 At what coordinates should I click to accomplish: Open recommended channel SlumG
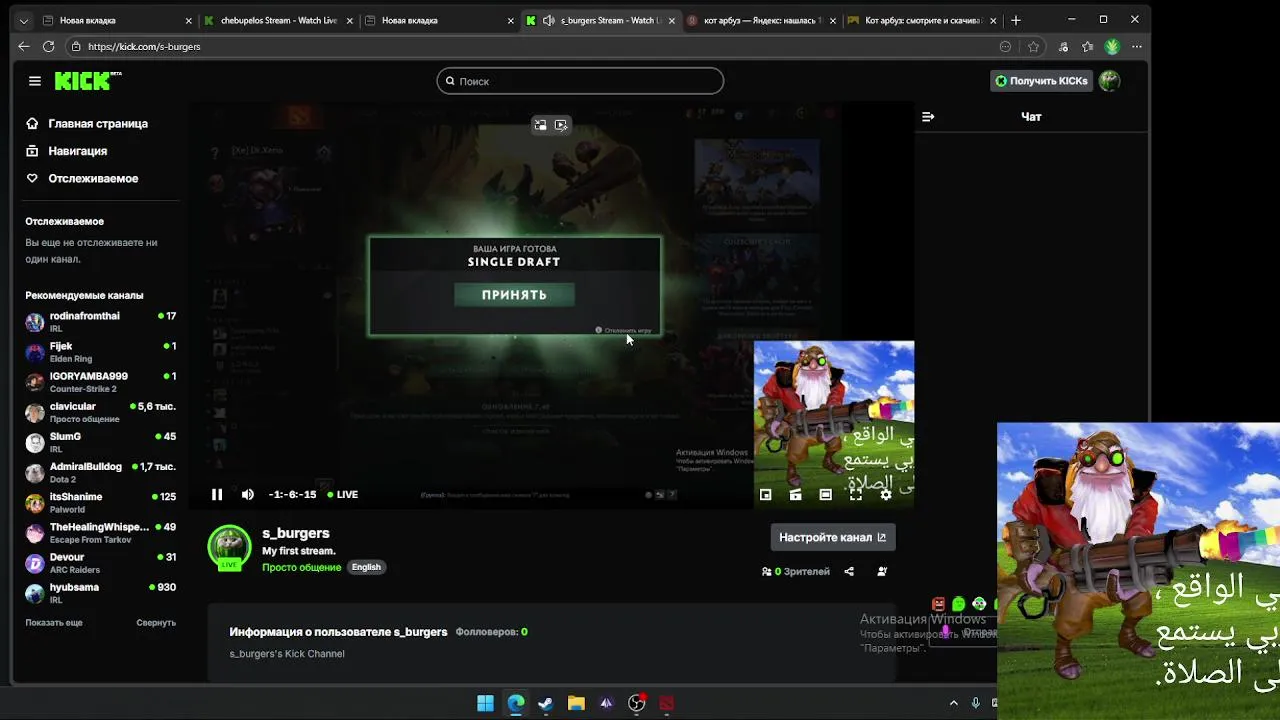(x=100, y=442)
